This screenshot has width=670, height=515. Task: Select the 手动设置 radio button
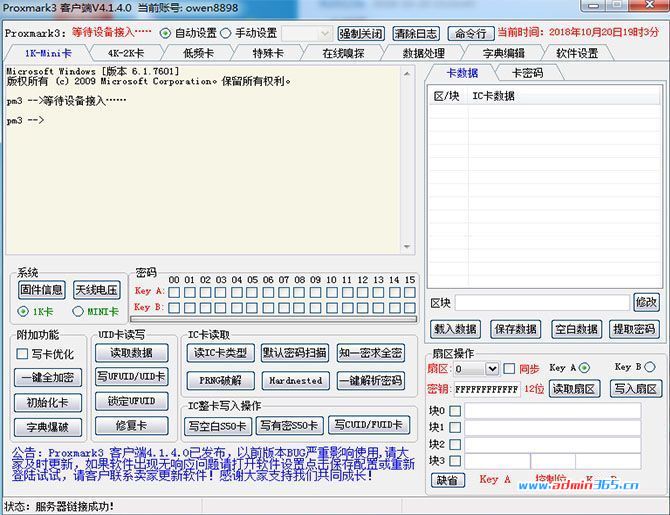(x=226, y=33)
